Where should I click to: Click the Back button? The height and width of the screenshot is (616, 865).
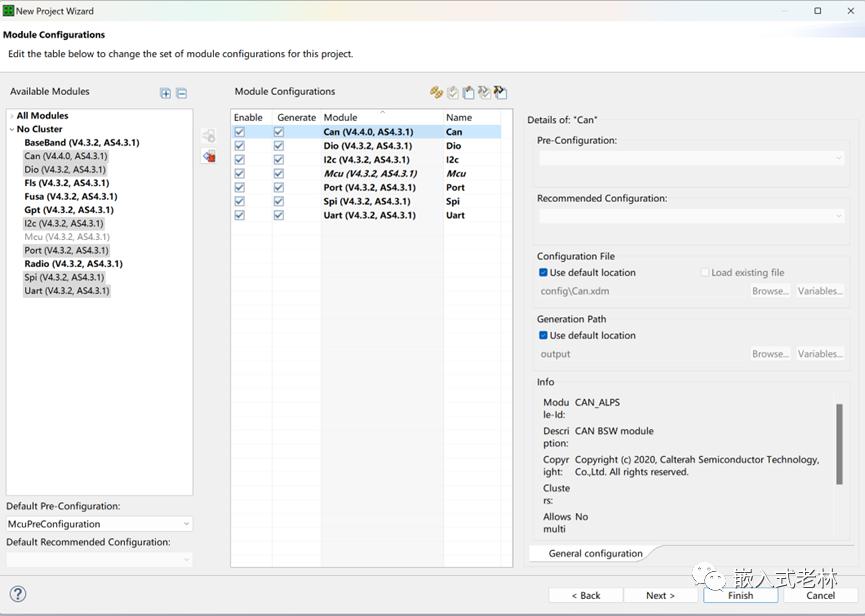[586, 596]
